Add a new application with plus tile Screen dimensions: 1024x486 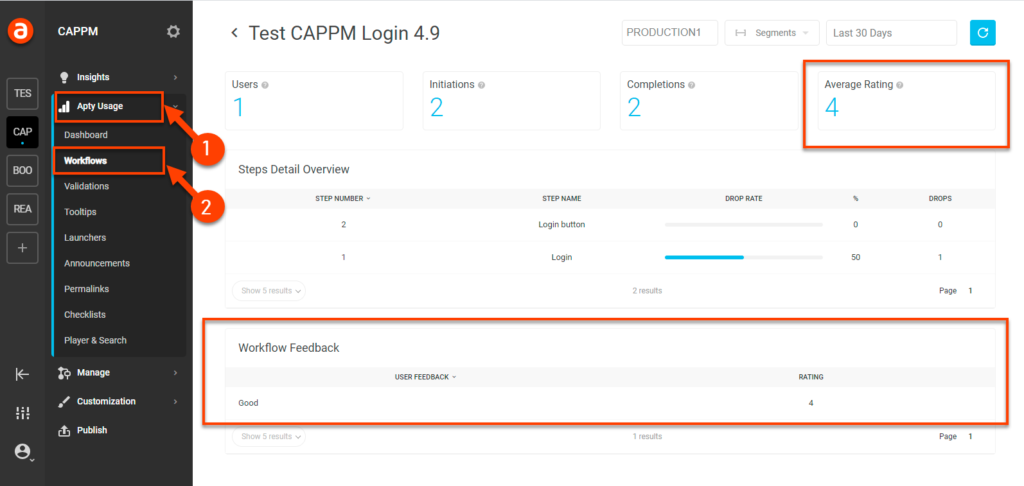tap(22, 248)
